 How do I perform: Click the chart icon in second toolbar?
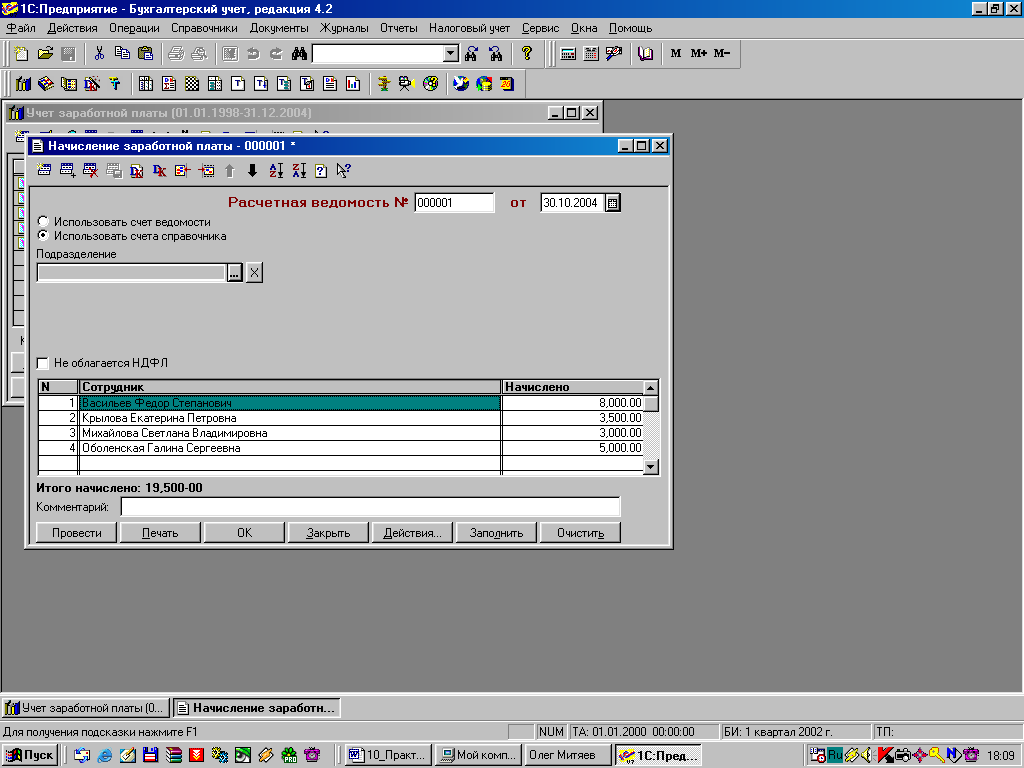point(353,84)
